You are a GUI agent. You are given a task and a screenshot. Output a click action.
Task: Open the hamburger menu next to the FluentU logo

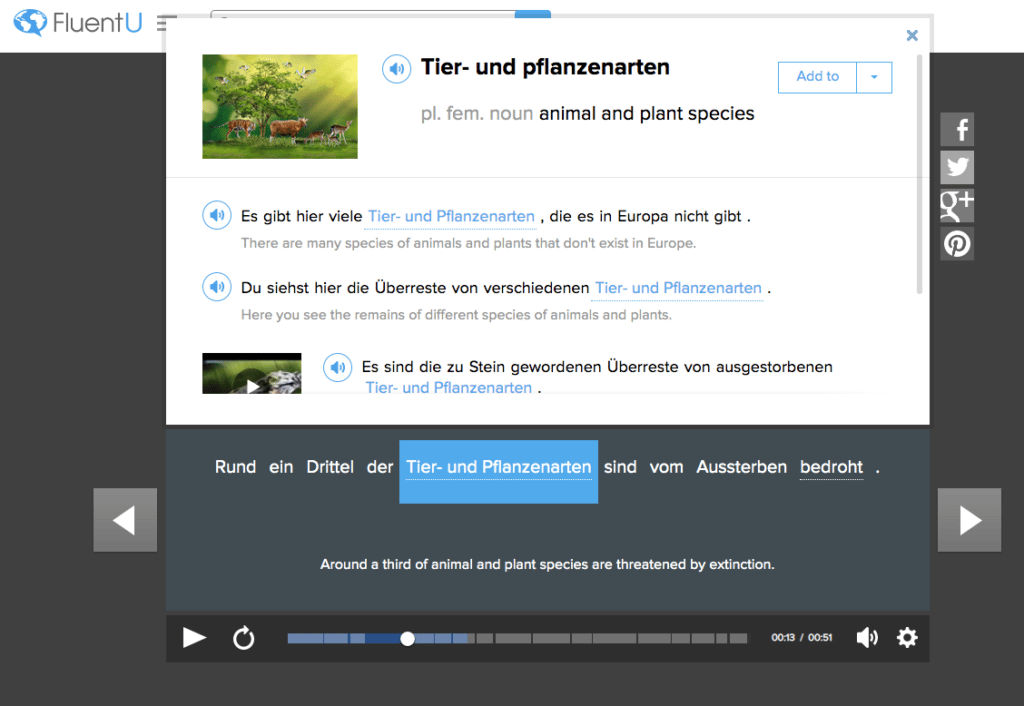pos(167,22)
